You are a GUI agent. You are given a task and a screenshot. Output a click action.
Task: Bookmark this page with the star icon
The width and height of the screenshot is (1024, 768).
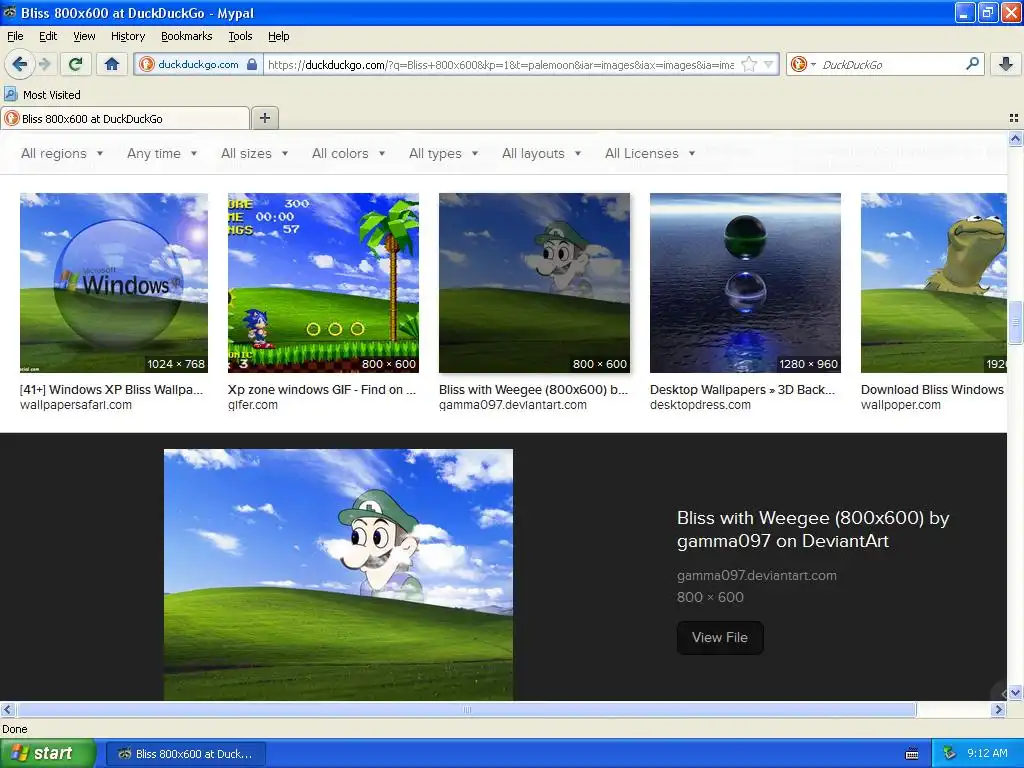click(749, 64)
